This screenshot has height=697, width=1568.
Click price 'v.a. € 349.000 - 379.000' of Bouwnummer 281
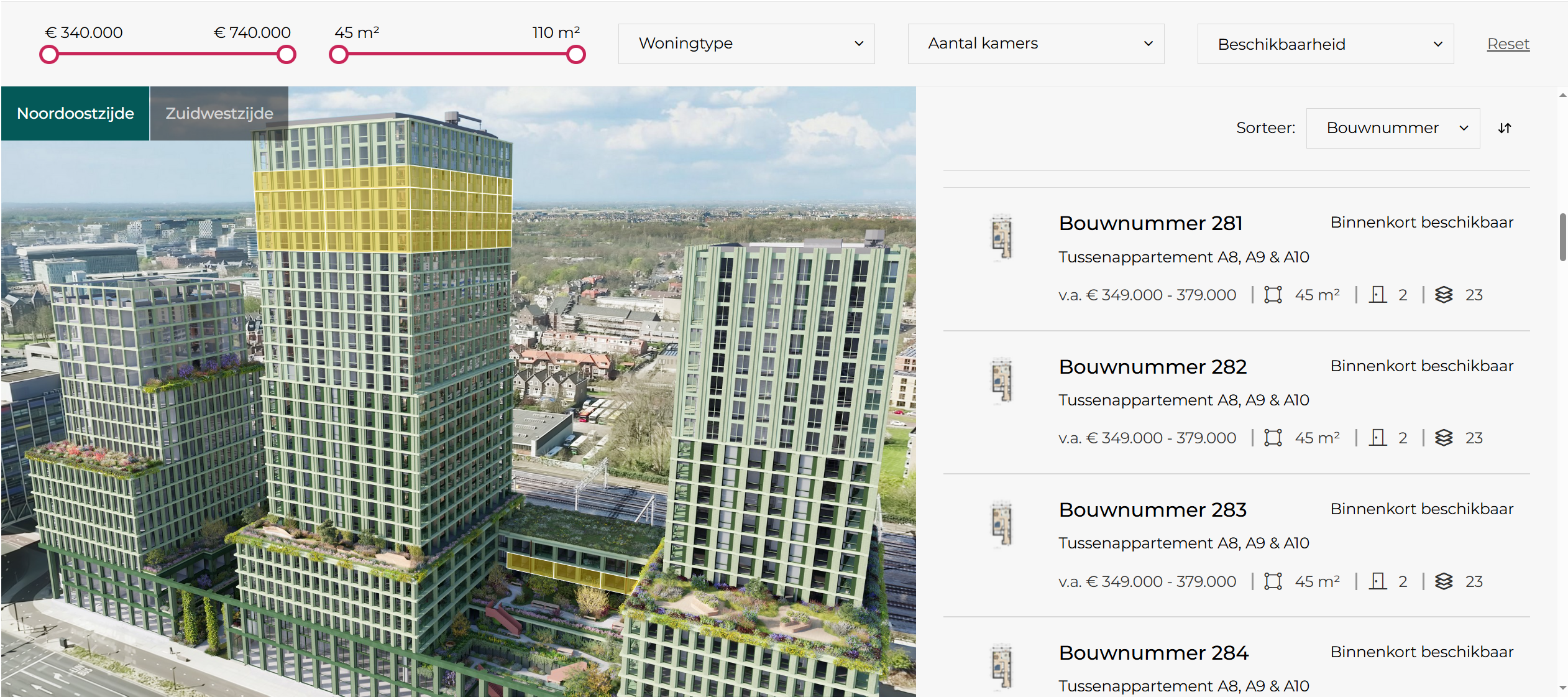[1147, 295]
